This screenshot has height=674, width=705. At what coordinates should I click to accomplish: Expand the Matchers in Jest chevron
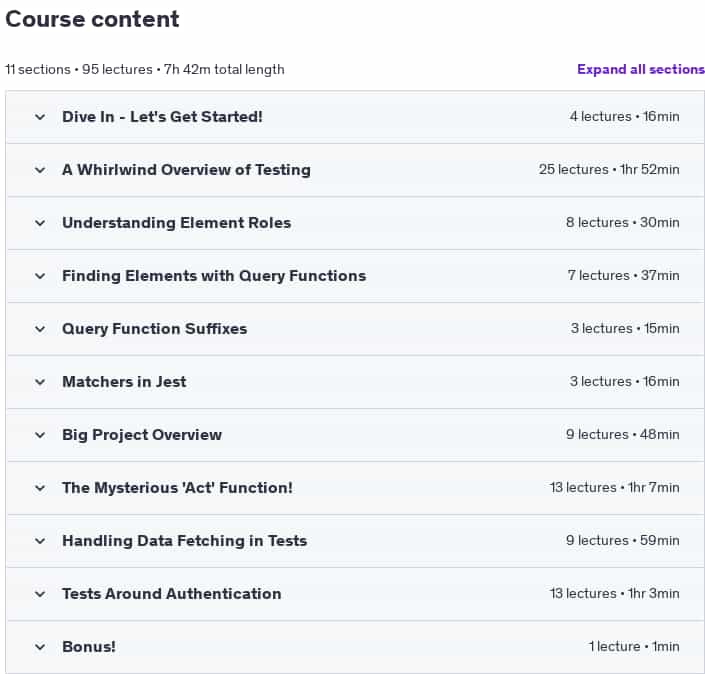coord(40,383)
